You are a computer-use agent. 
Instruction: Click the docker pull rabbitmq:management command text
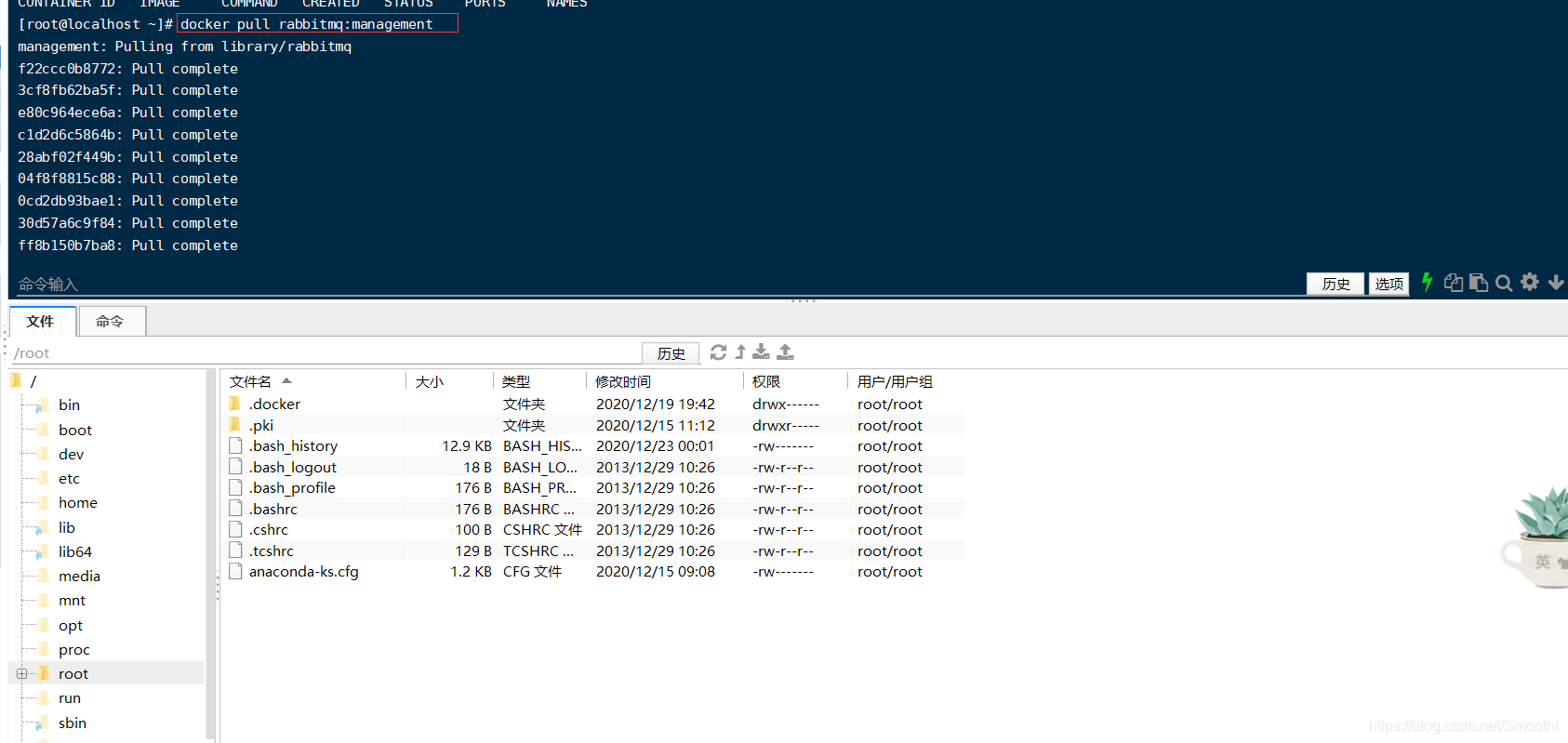[307, 24]
